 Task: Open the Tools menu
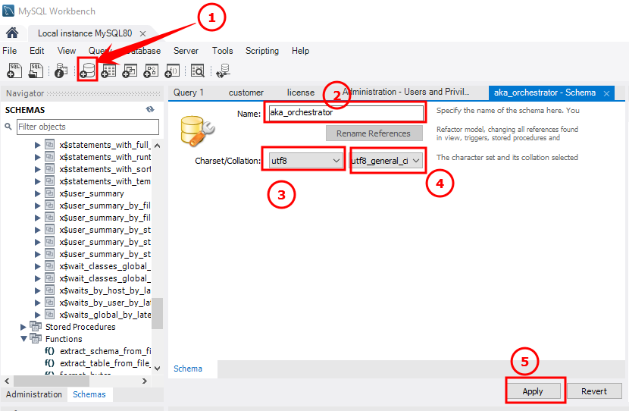222,51
